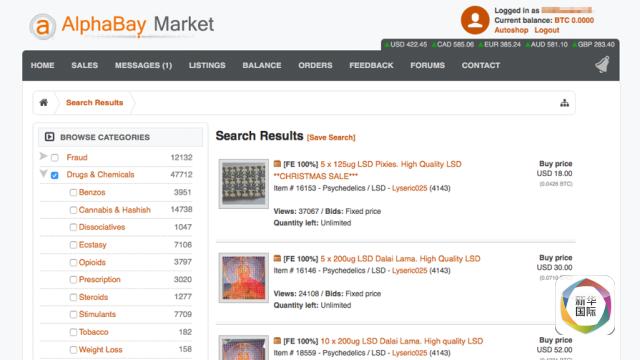Uncheck the Drugs & Chemicals checkbox
This screenshot has width=640, height=360.
[55, 175]
